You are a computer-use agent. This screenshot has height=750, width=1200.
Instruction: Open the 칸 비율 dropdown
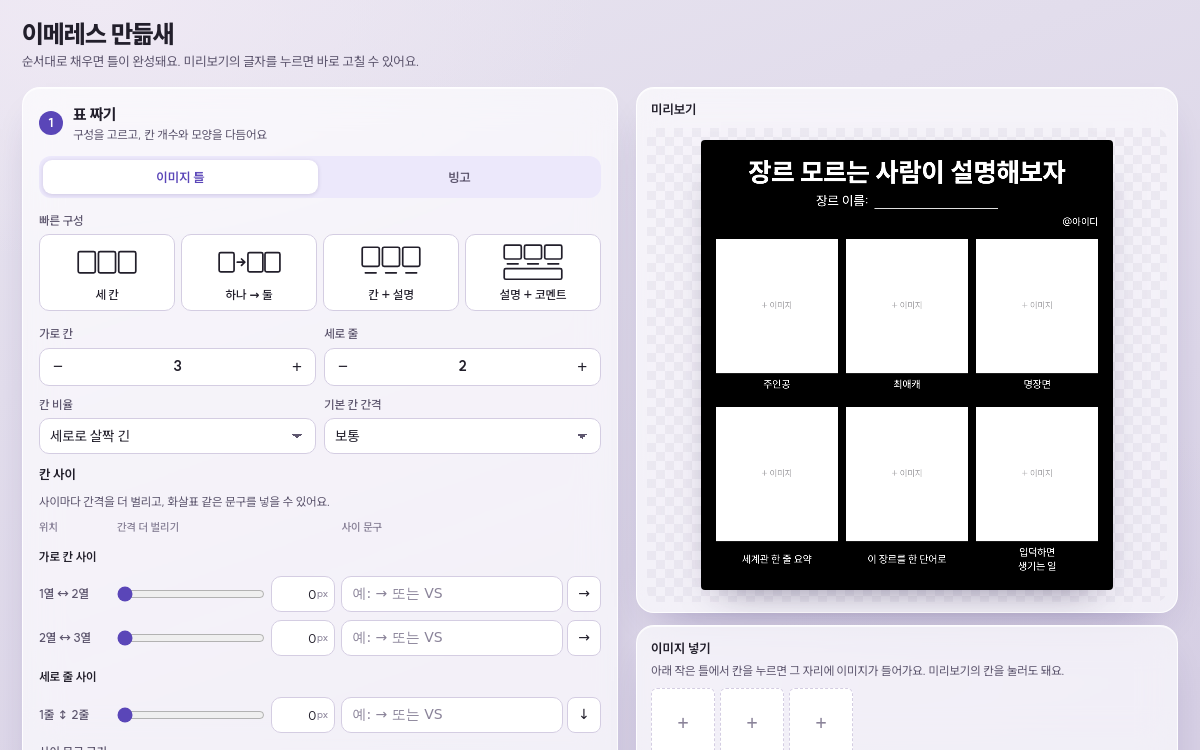[177, 436]
